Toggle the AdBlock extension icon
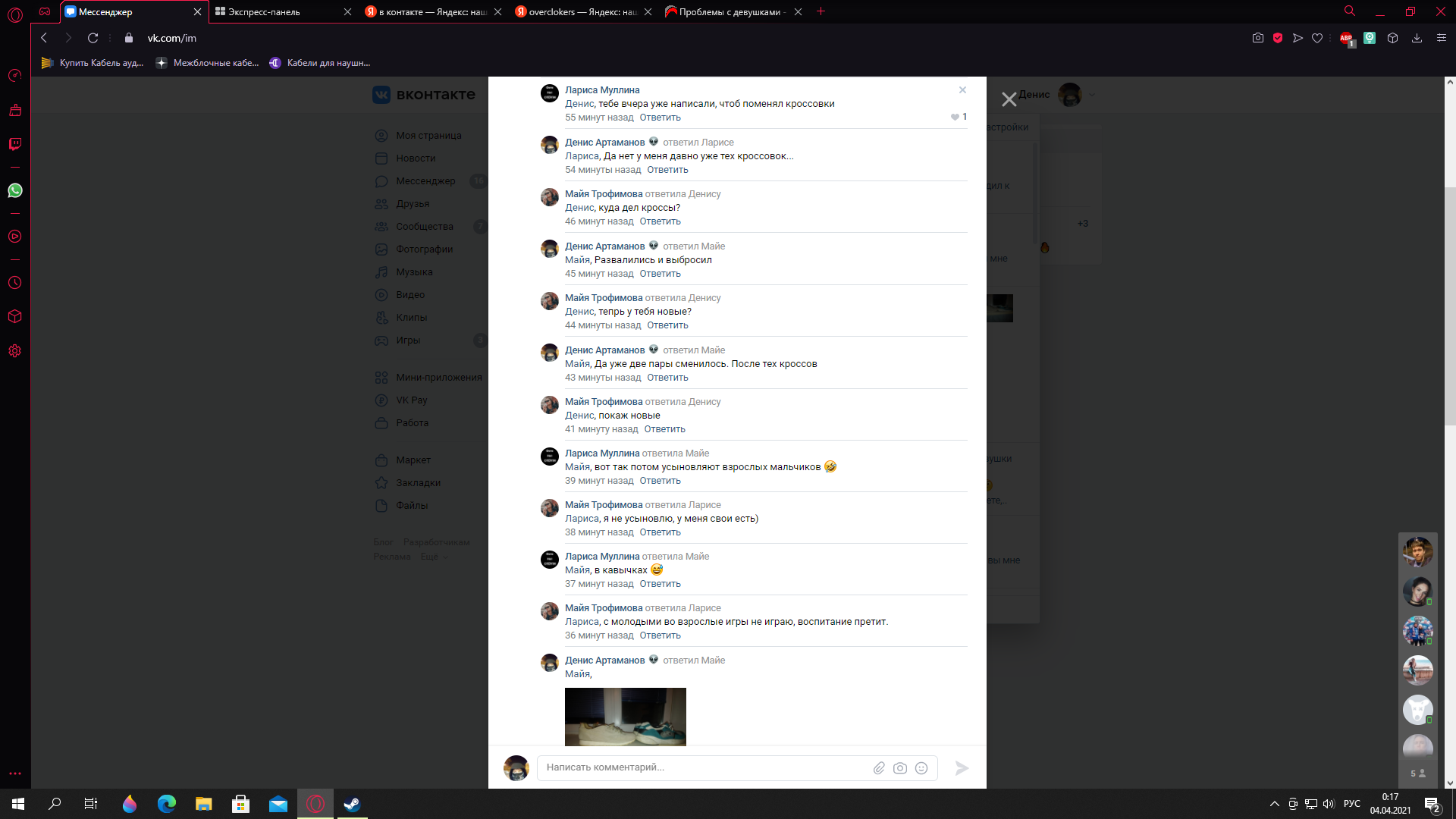The width and height of the screenshot is (1456, 819). (1346, 38)
